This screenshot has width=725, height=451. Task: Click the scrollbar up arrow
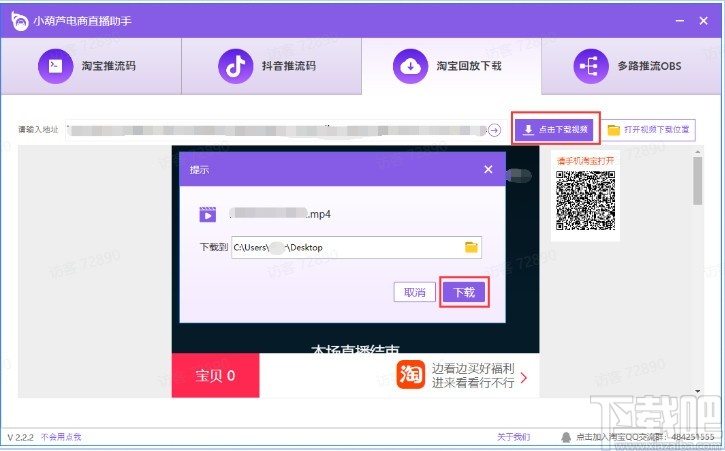click(697, 152)
